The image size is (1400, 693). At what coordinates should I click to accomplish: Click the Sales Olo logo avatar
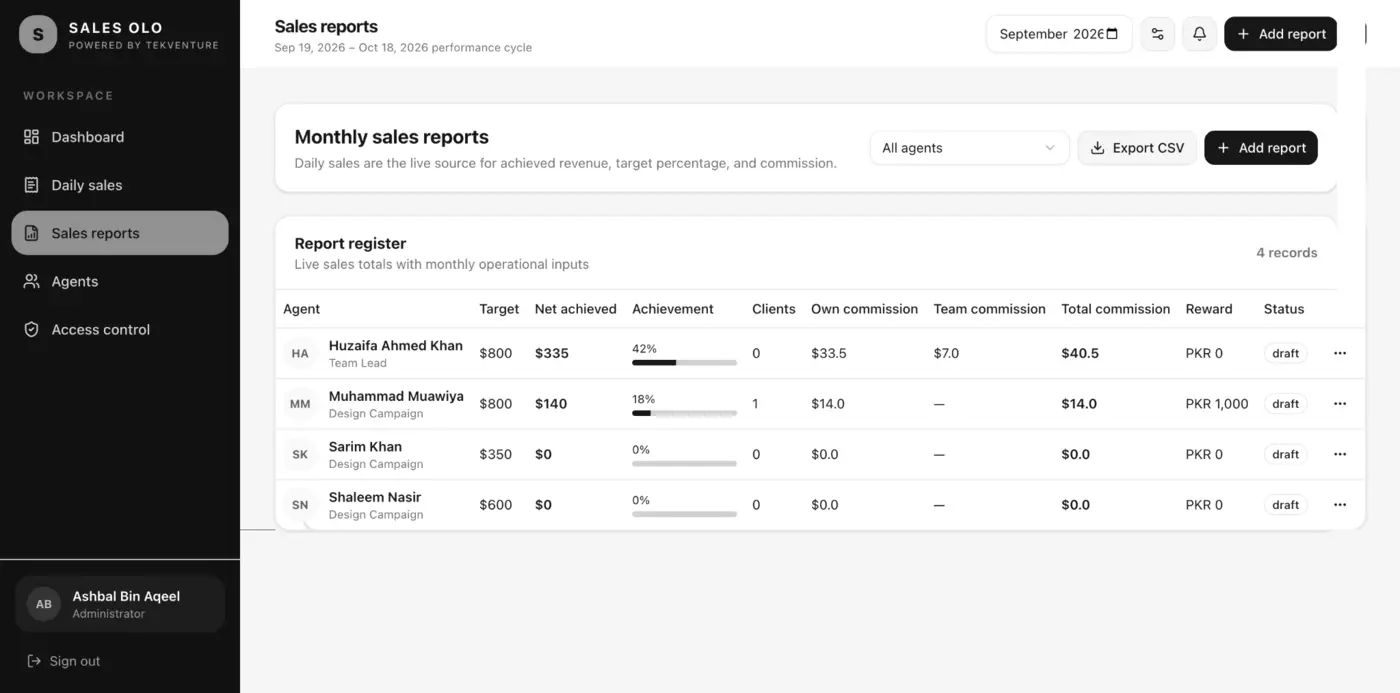38,34
